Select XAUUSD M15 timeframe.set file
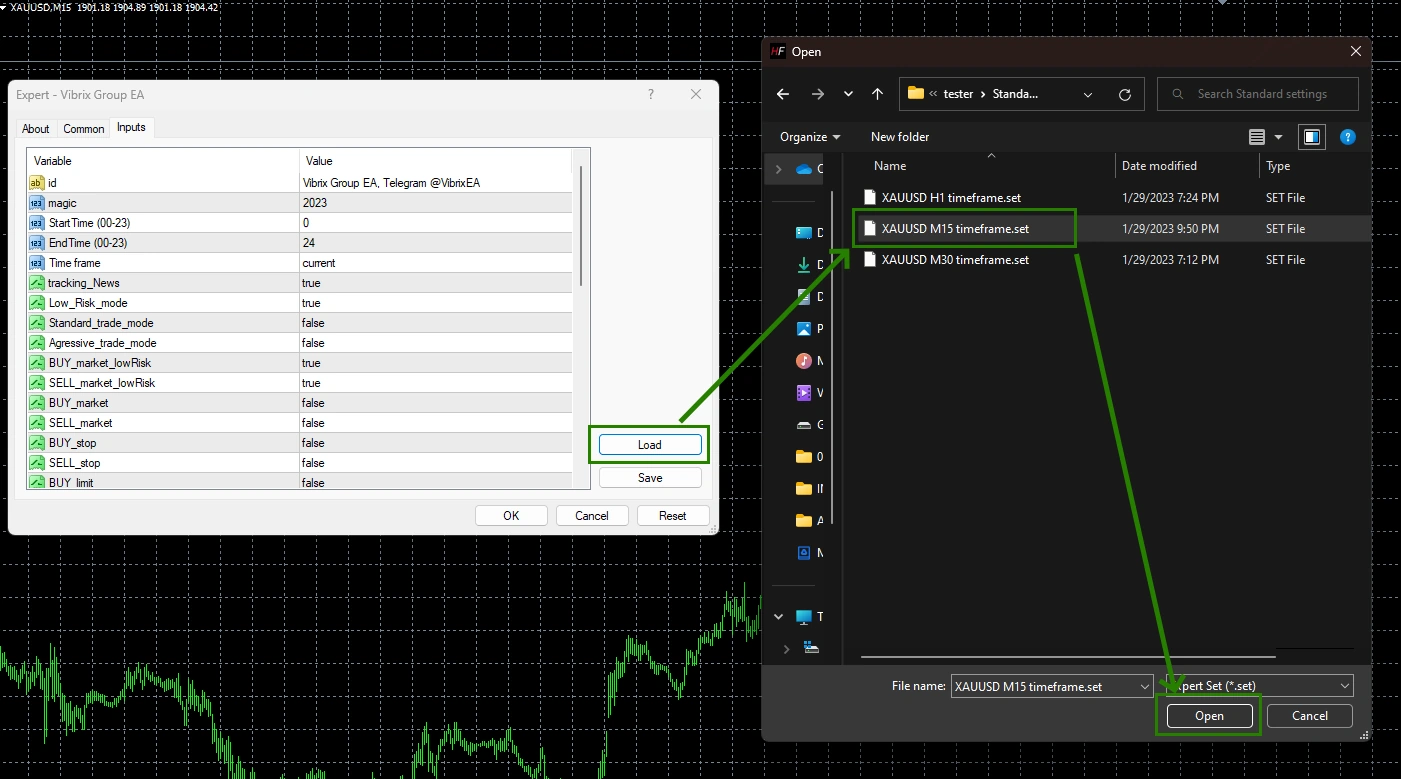 (x=955, y=229)
